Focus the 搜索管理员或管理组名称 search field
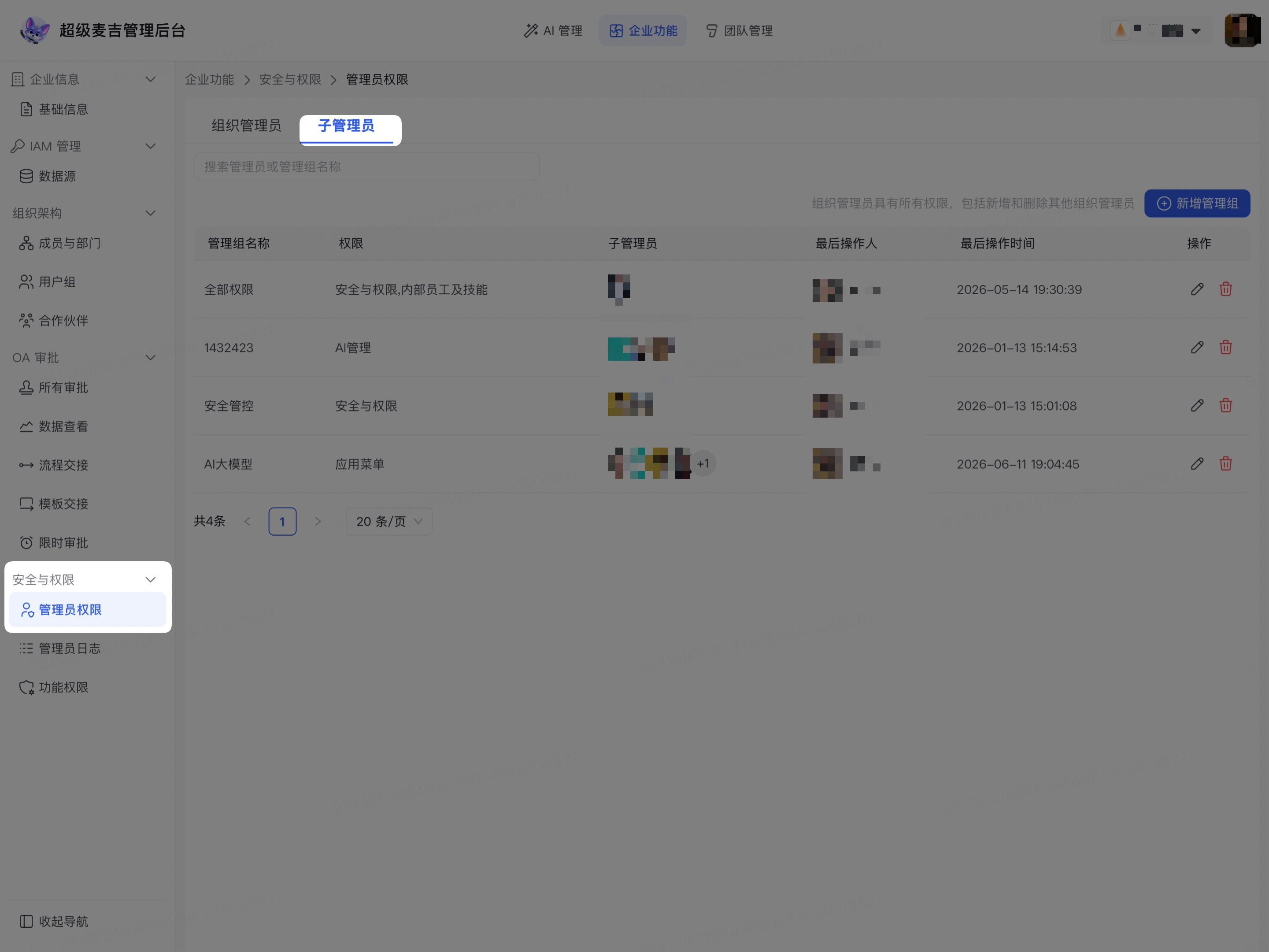This screenshot has width=1269, height=952. [x=366, y=167]
